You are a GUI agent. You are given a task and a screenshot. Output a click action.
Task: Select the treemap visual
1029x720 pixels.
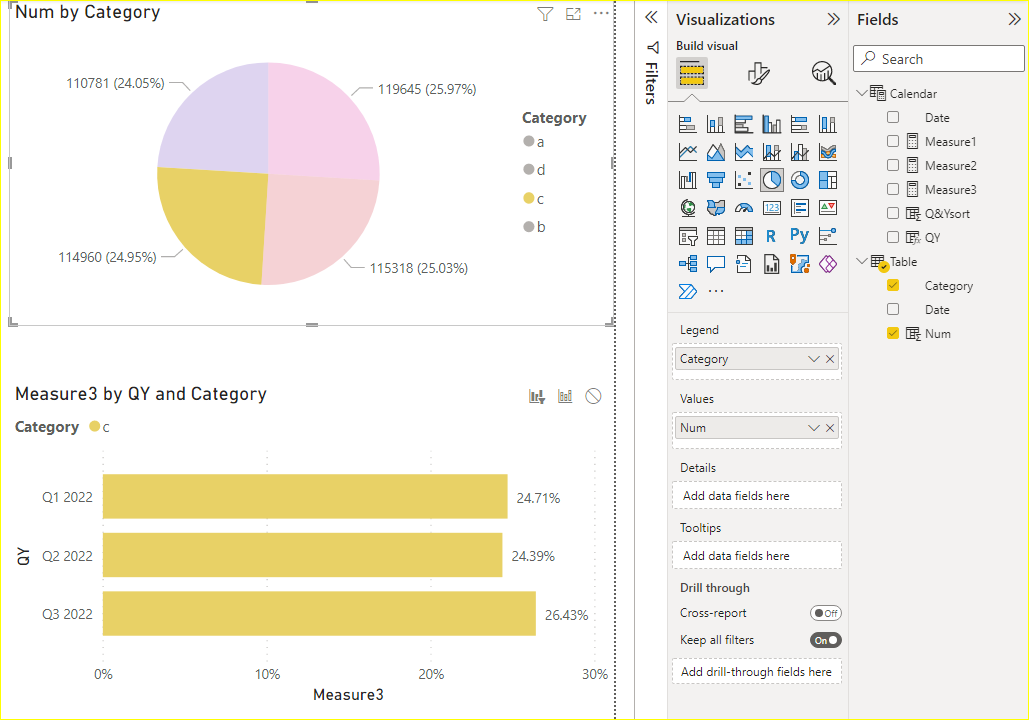click(x=828, y=180)
